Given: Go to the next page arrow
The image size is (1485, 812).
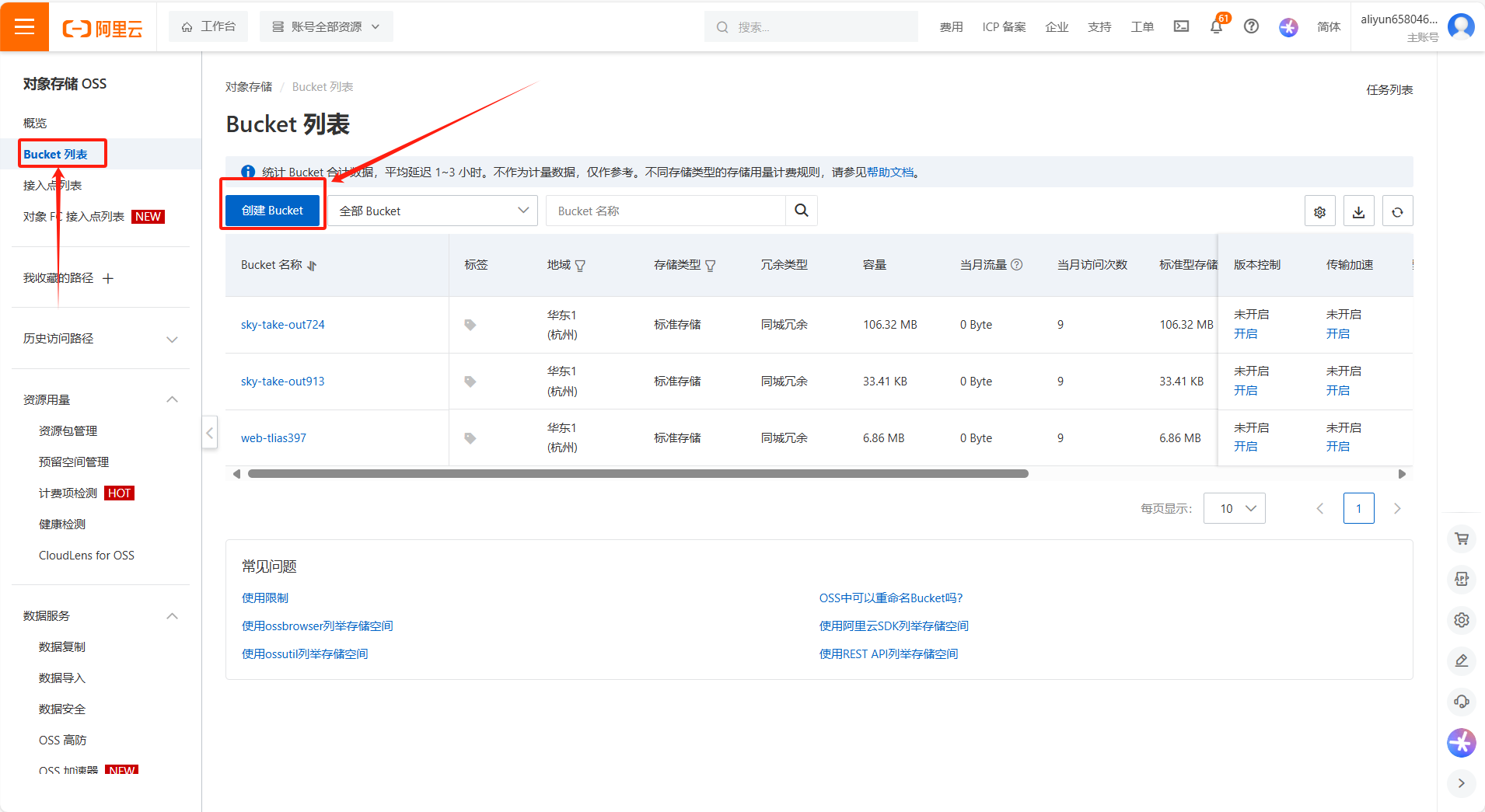Looking at the screenshot, I should coord(1397,508).
